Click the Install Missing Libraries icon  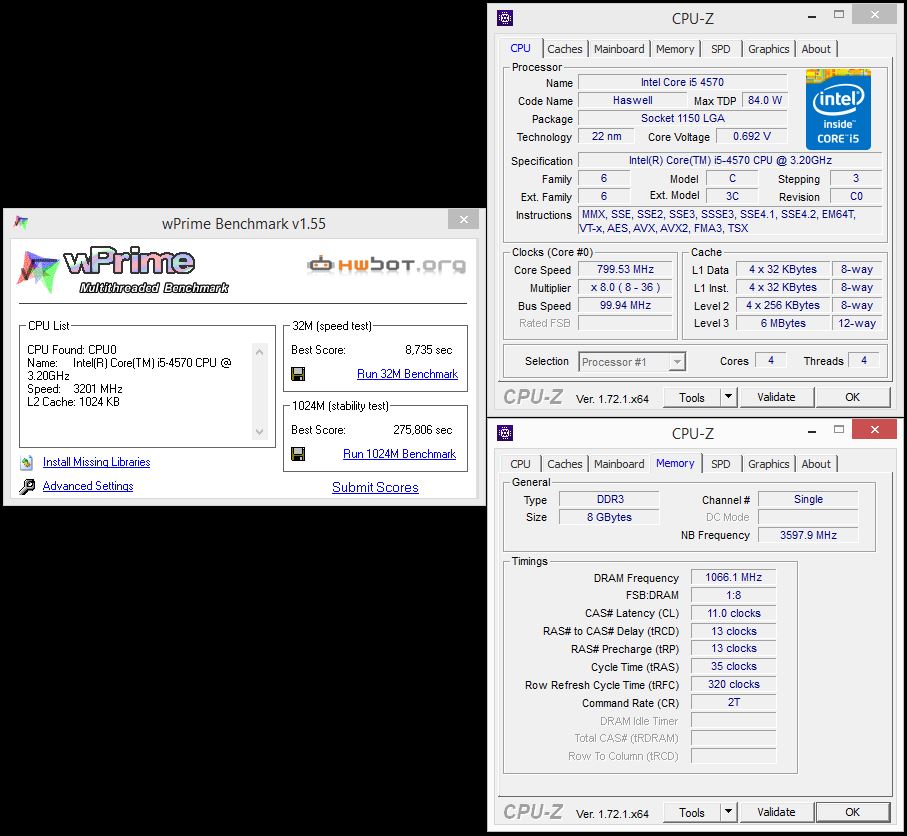[27, 462]
